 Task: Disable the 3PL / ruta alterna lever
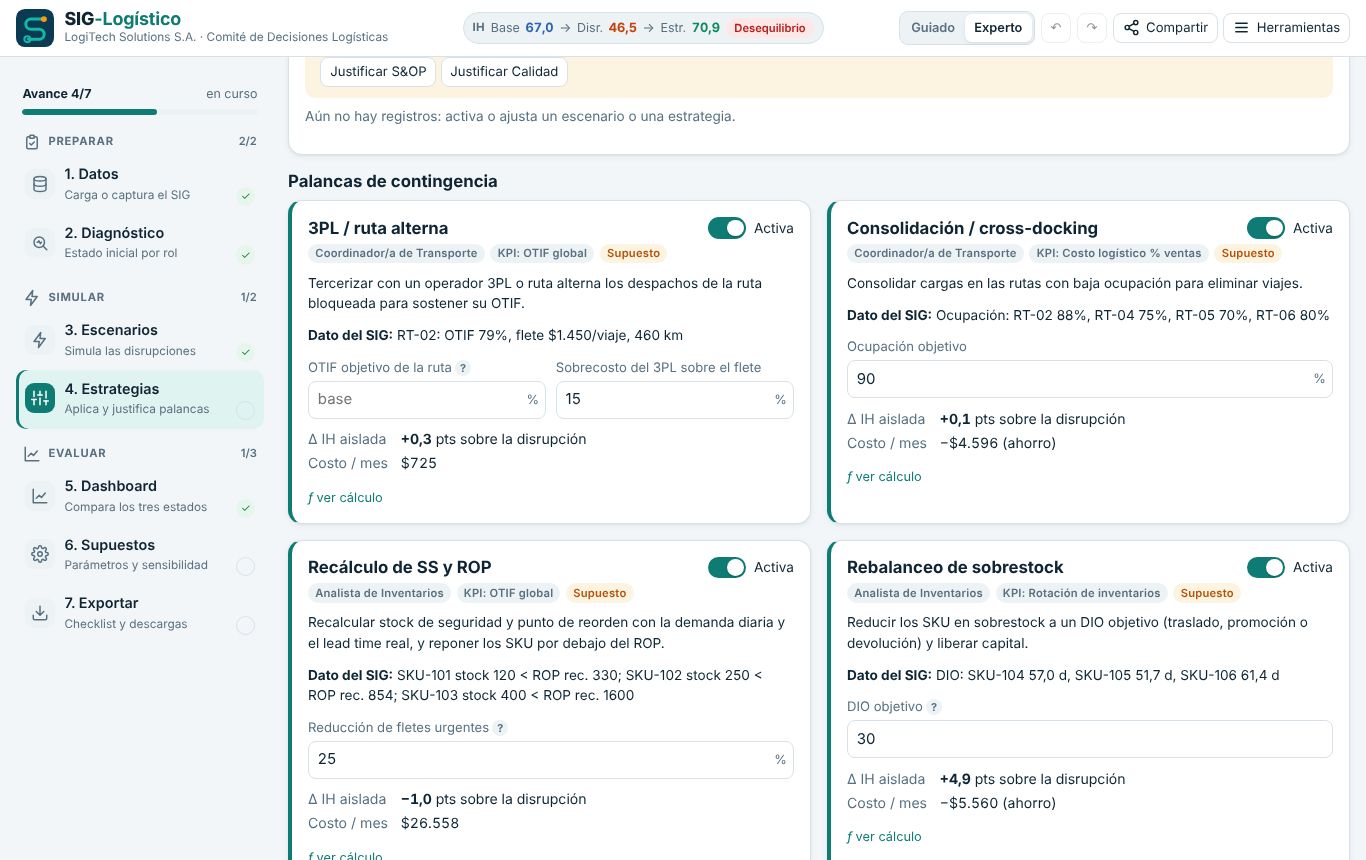tap(727, 228)
